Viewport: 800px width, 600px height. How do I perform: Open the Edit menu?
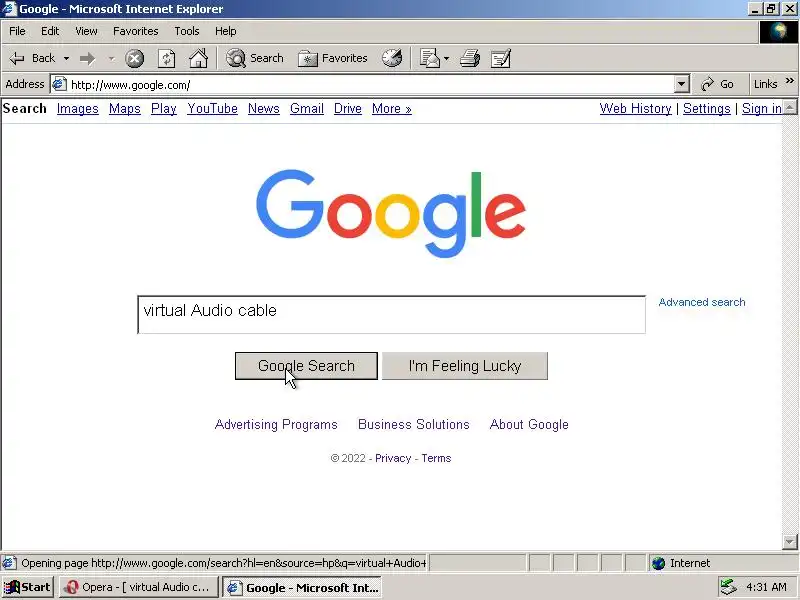[50, 31]
